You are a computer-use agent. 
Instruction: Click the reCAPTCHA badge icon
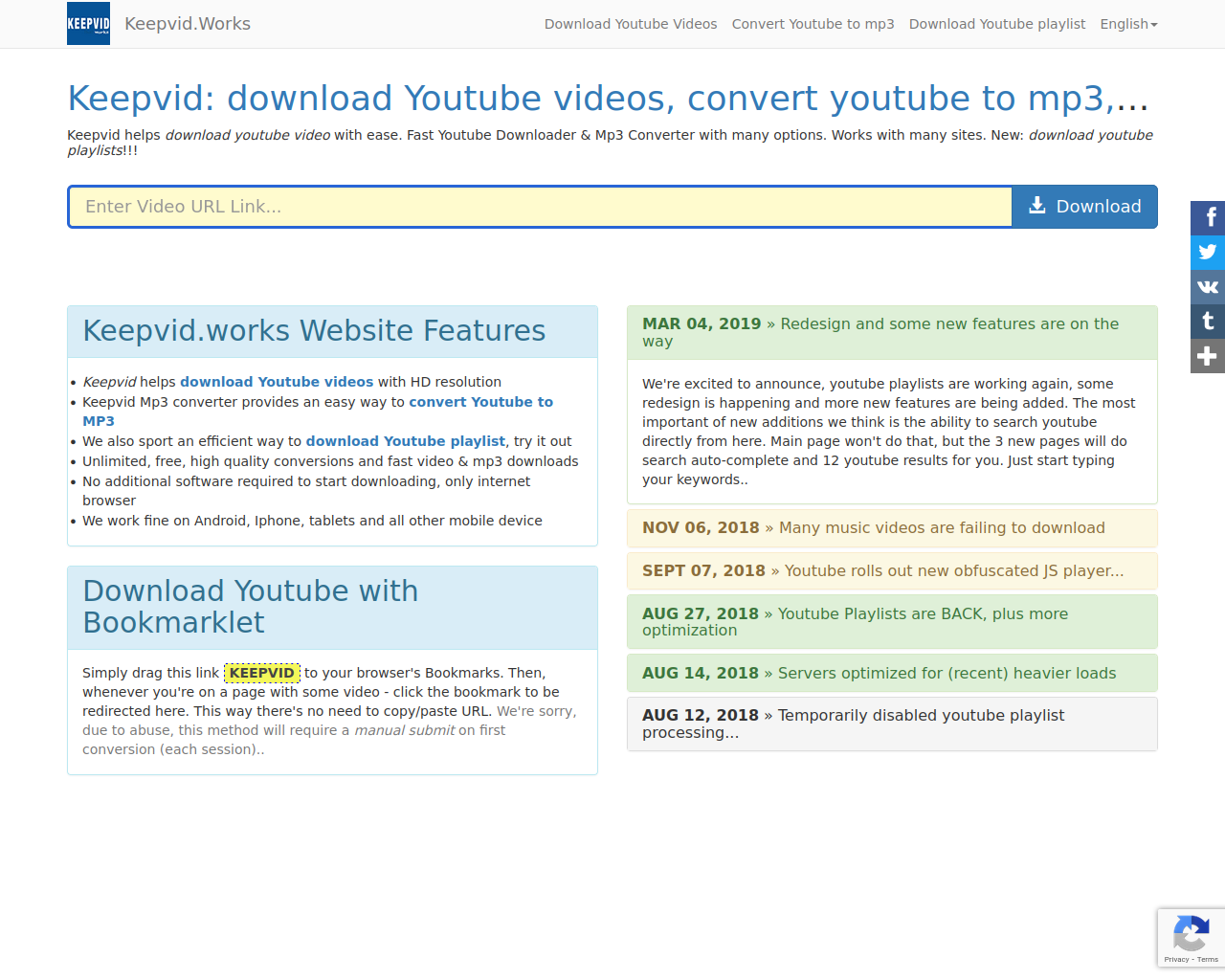tap(1191, 933)
